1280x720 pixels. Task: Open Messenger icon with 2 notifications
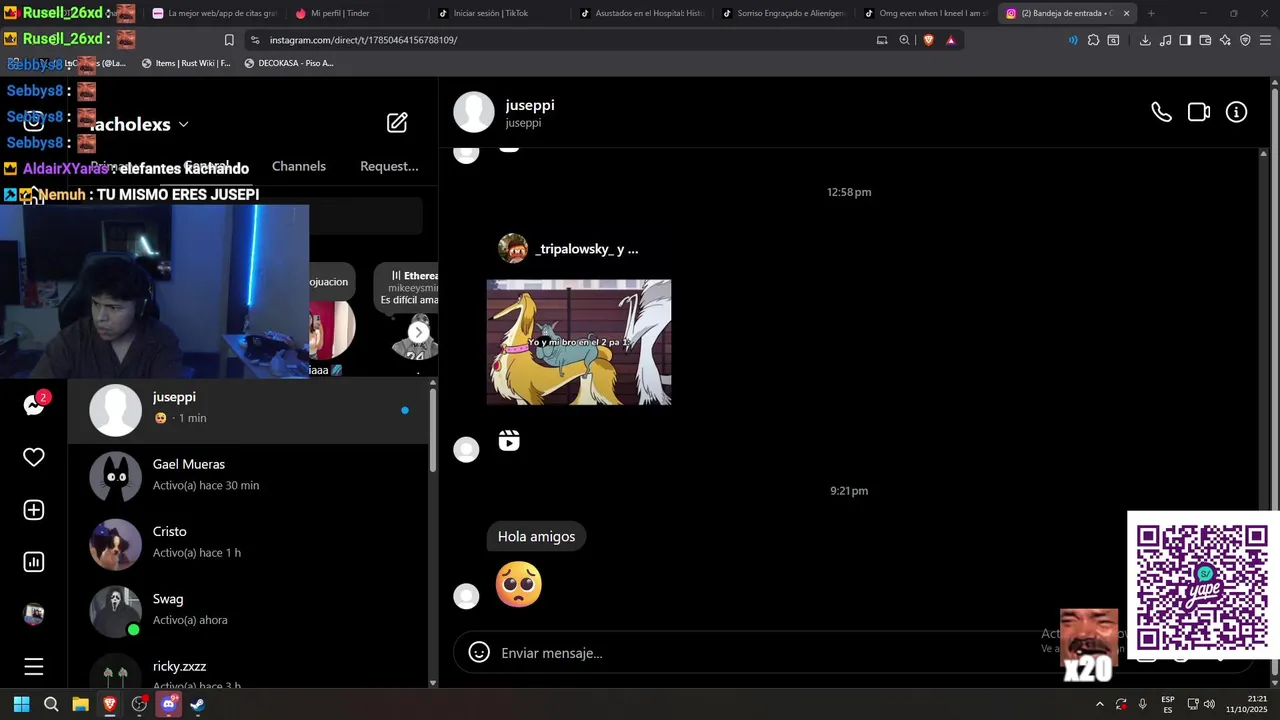point(34,405)
